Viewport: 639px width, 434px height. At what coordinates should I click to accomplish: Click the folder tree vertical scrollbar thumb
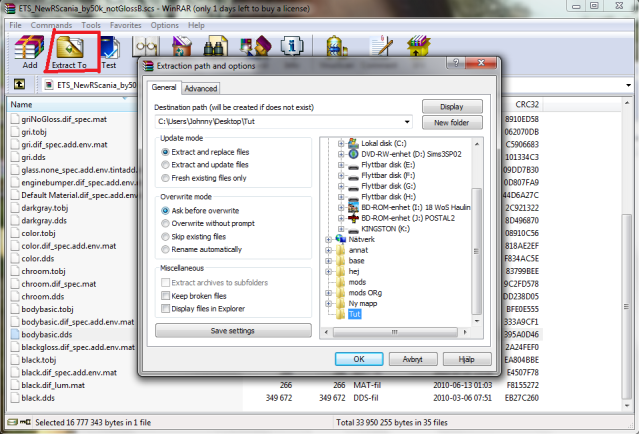tap(476, 251)
